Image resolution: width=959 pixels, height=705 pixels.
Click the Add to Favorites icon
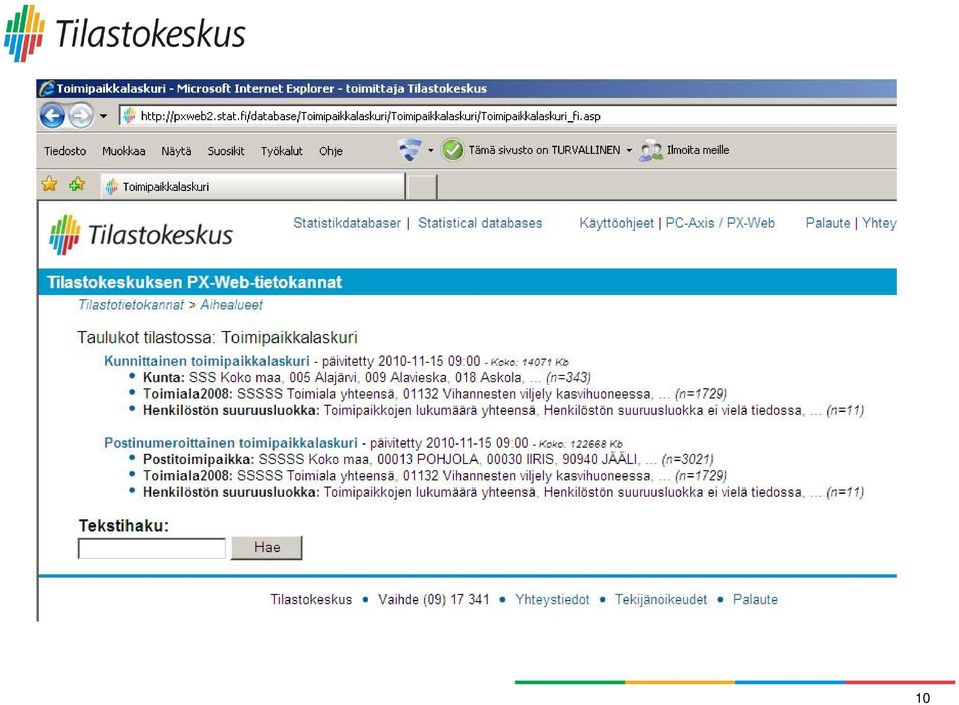click(x=77, y=183)
